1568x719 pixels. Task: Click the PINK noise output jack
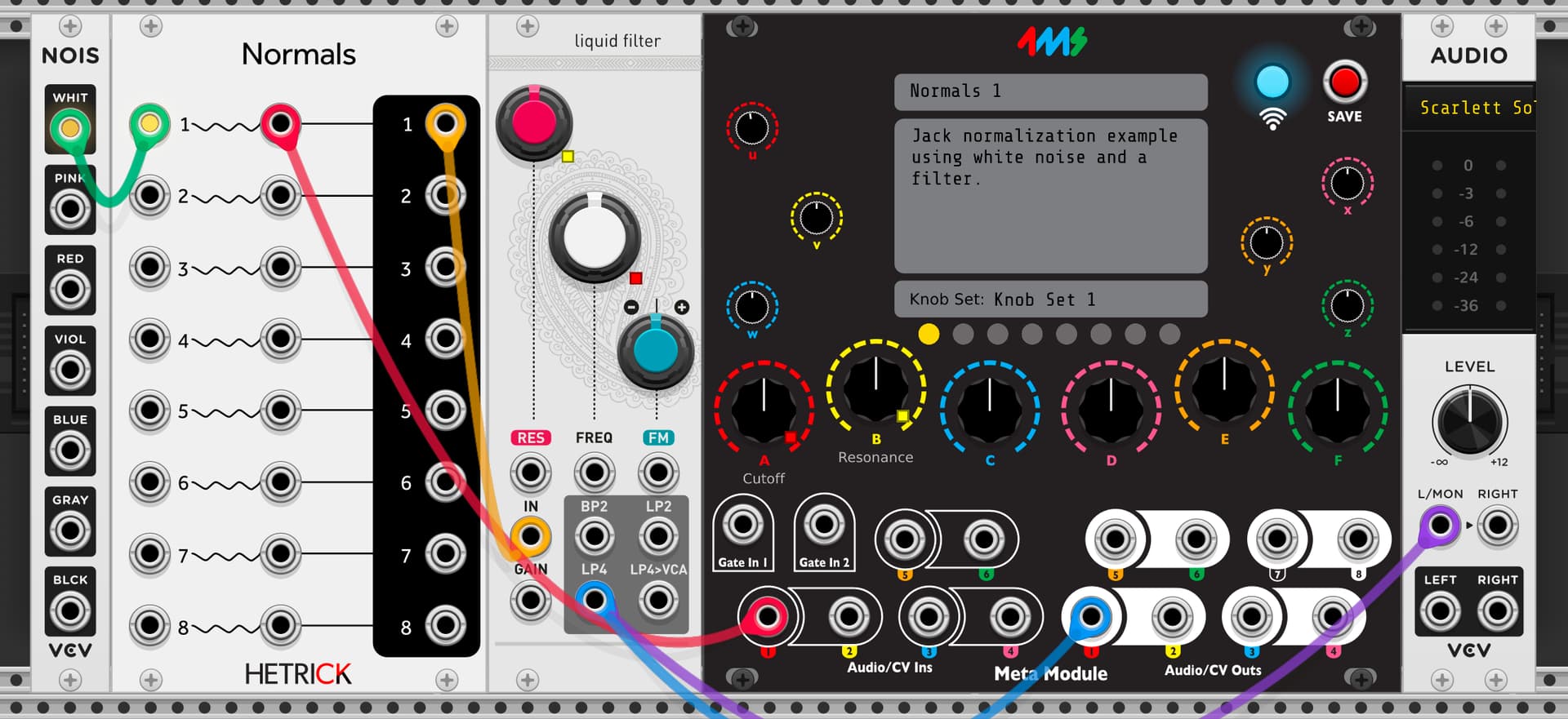point(69,209)
